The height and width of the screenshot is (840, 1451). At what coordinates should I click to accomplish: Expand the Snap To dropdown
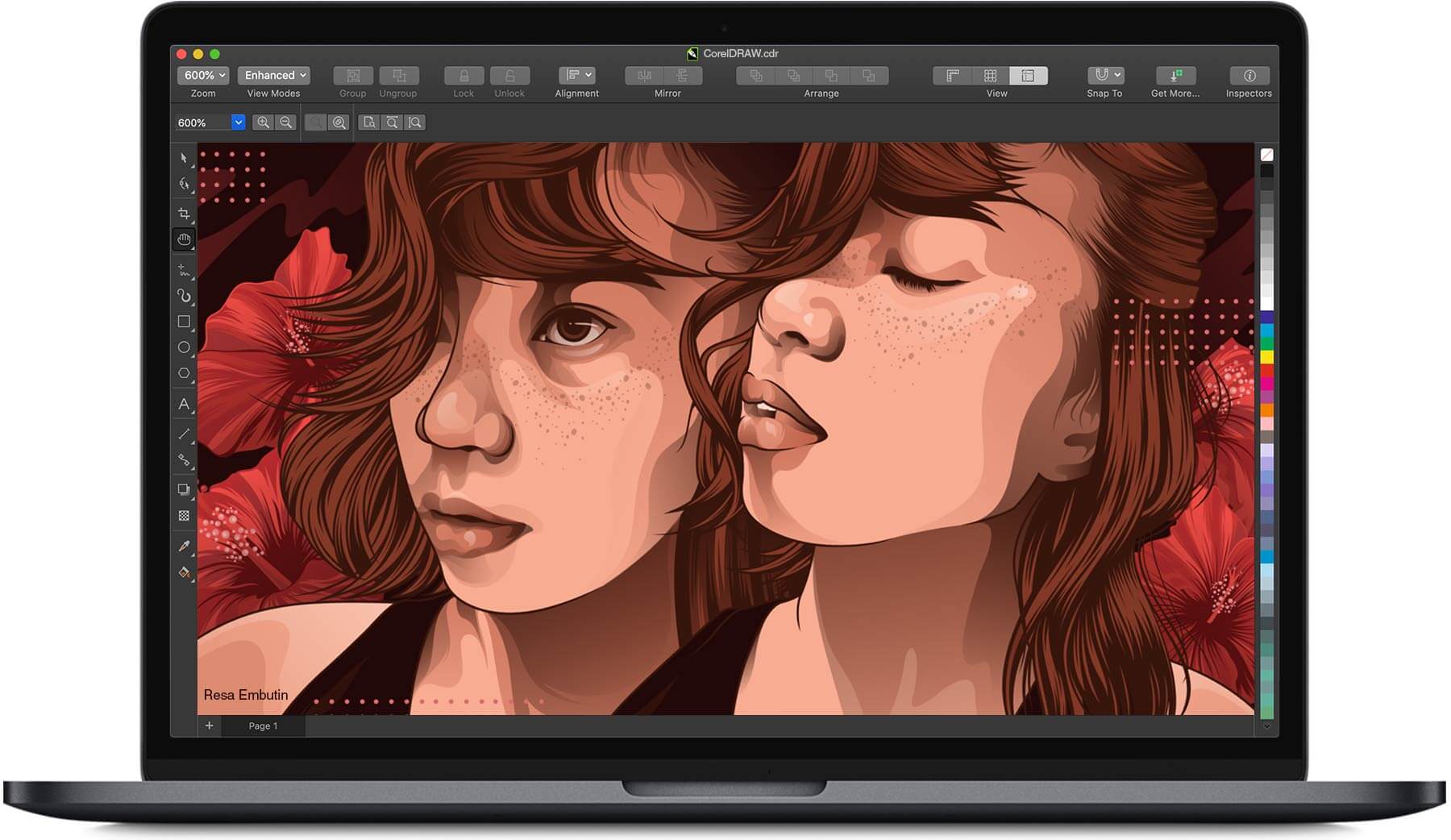pos(1105,76)
